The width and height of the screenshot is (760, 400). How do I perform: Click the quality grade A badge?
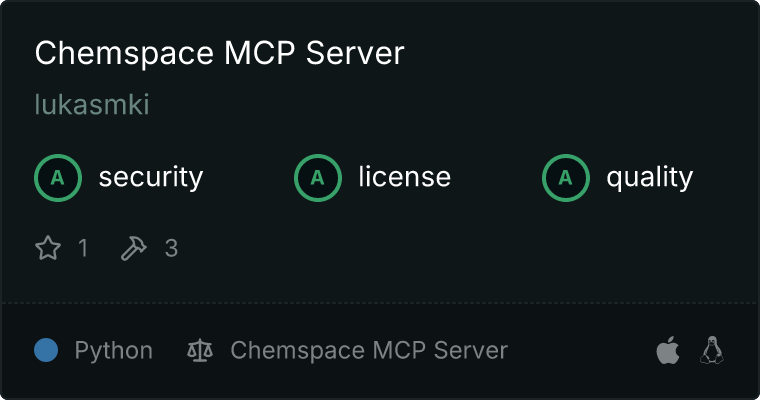(x=566, y=177)
